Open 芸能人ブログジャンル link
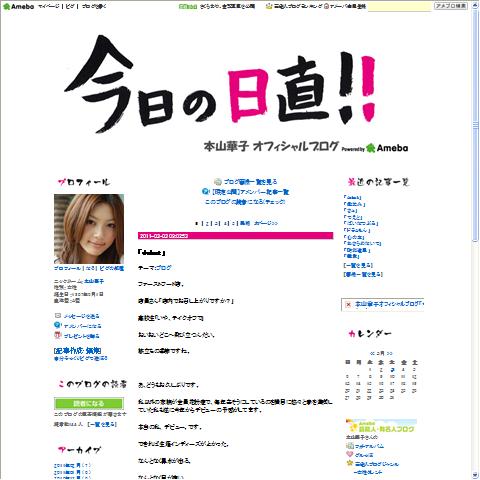 point(377,464)
